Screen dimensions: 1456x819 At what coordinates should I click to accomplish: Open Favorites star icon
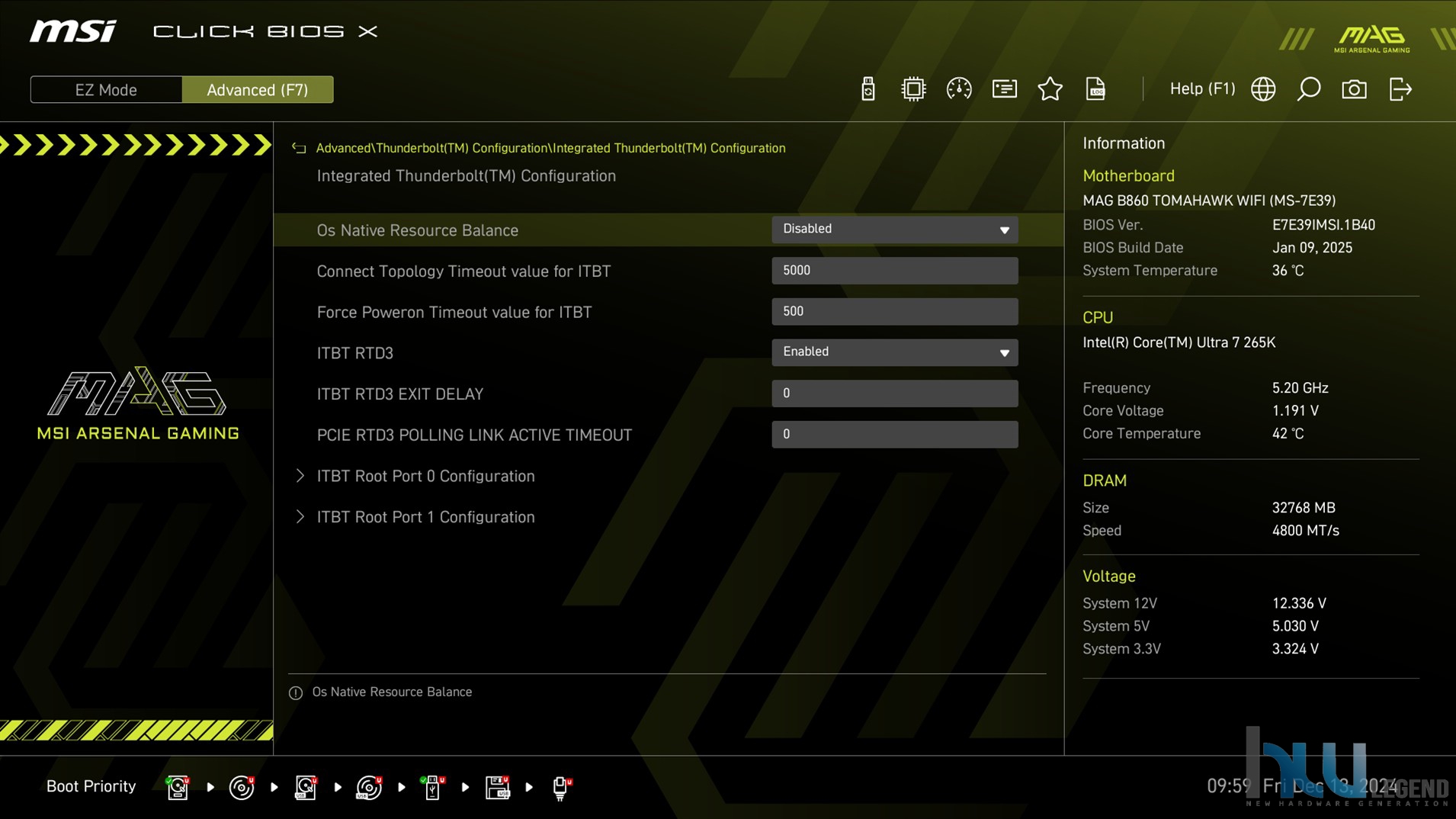coord(1050,89)
